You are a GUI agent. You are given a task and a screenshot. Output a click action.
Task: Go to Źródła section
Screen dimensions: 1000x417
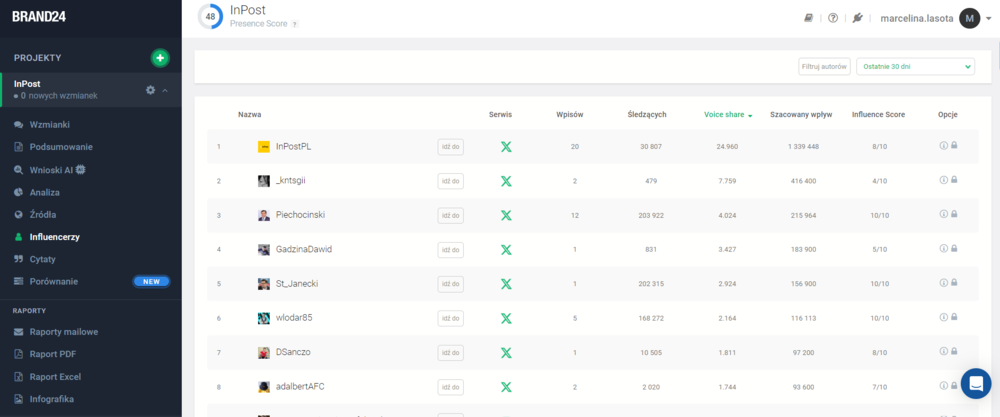pyautogui.click(x=42, y=214)
